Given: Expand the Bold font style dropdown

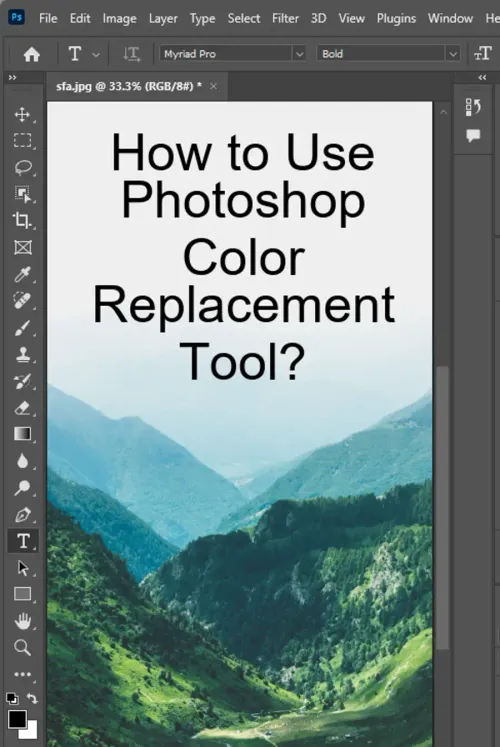Looking at the screenshot, I should [x=453, y=54].
